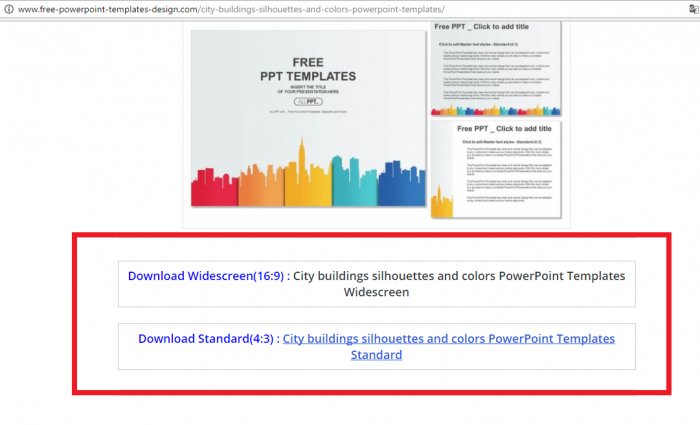Follow the underlined City buildings Standard template link

pos(448,339)
